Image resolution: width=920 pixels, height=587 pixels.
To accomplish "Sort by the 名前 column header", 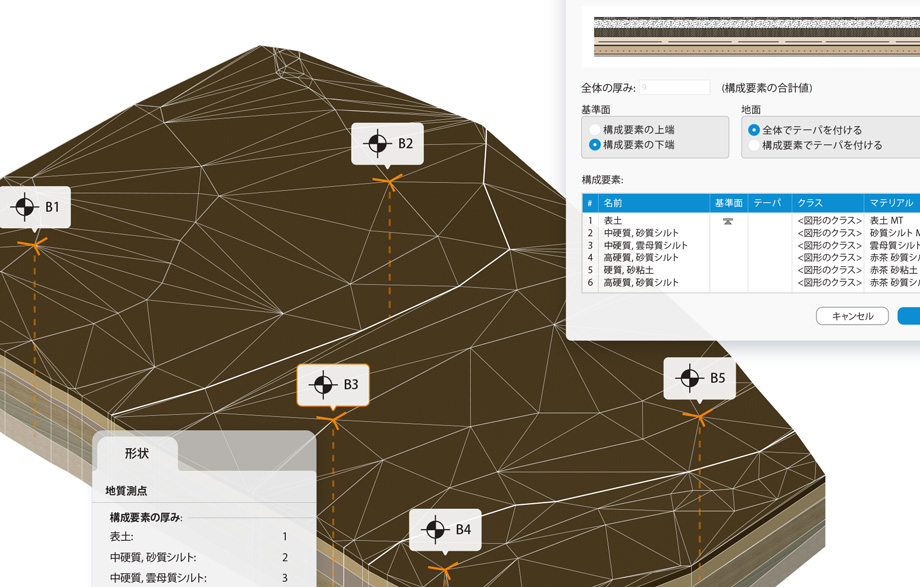I will click(654, 203).
